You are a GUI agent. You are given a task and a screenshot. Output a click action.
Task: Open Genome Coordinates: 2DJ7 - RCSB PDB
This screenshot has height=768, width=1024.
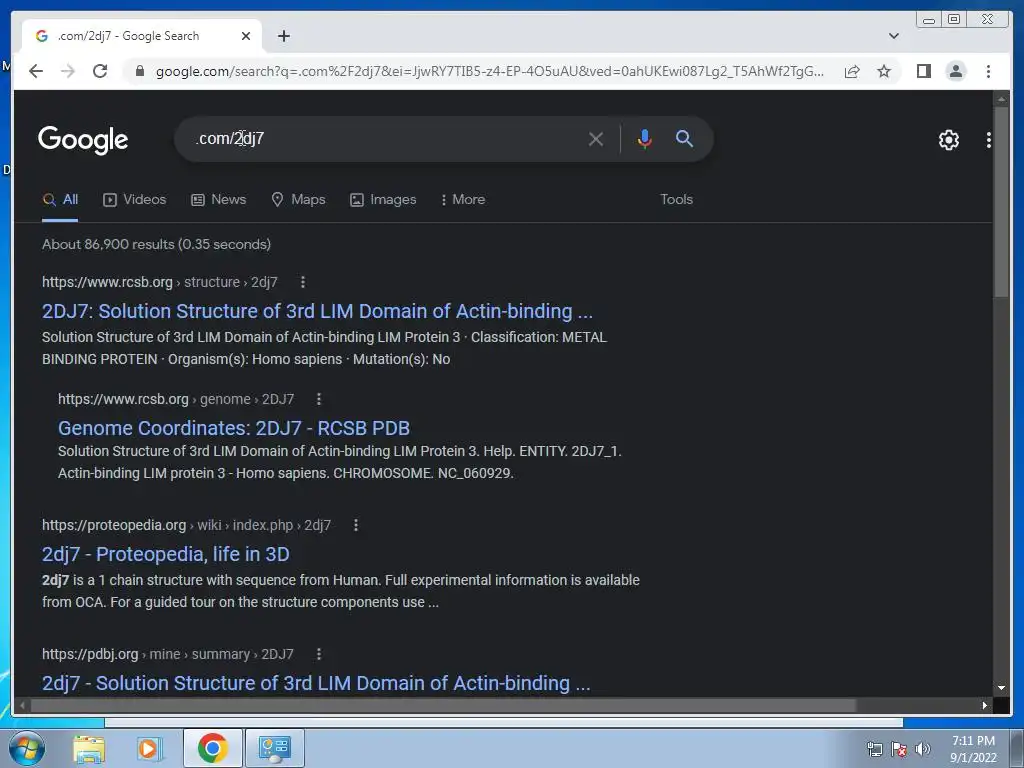point(234,428)
